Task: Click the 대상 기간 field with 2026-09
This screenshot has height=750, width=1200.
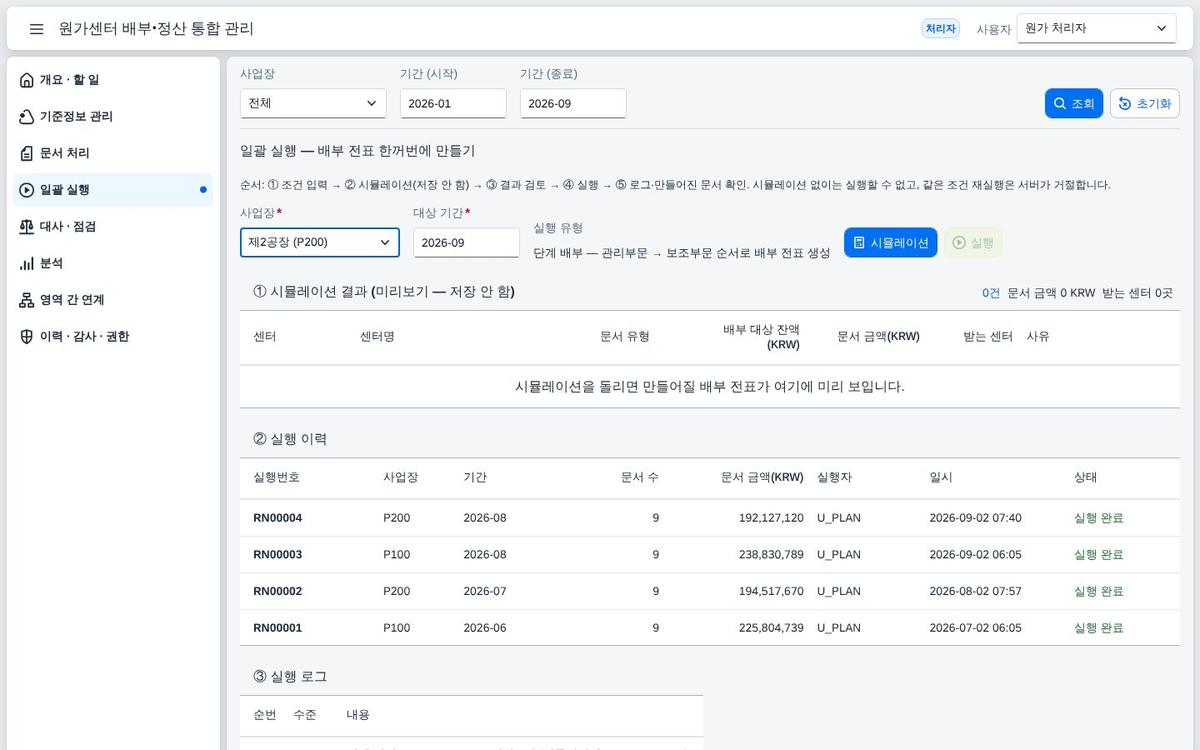Action: pyautogui.click(x=466, y=242)
